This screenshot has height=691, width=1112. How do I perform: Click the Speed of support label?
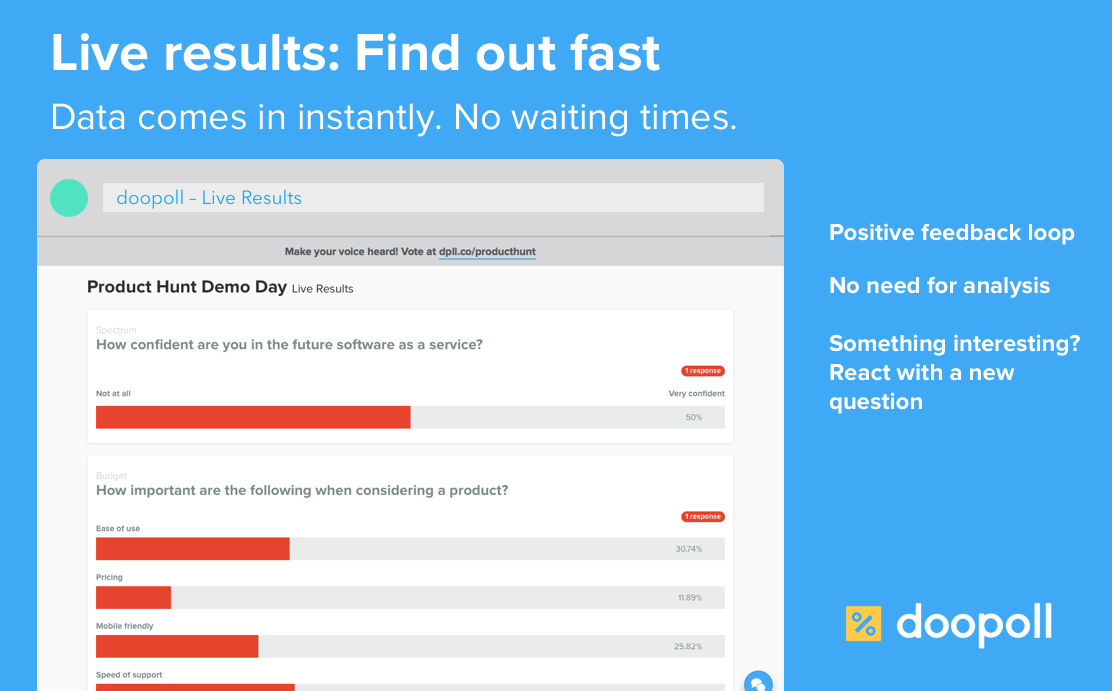coord(129,675)
